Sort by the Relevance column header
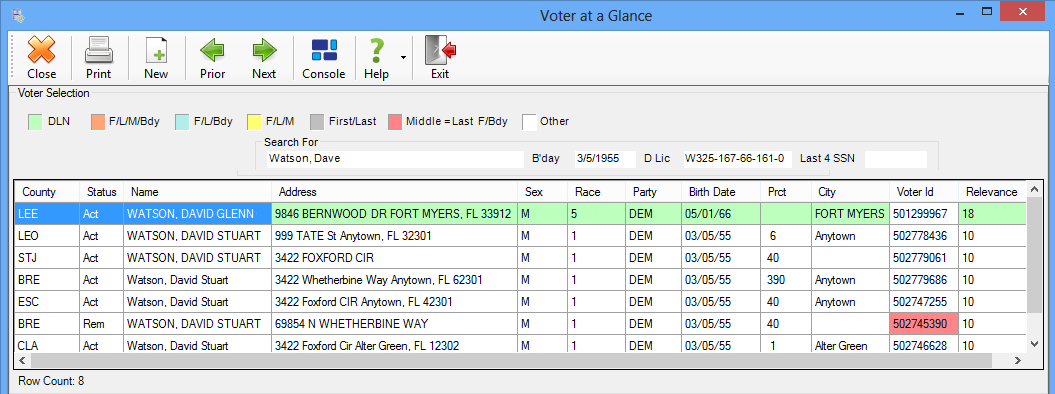 coord(992,192)
